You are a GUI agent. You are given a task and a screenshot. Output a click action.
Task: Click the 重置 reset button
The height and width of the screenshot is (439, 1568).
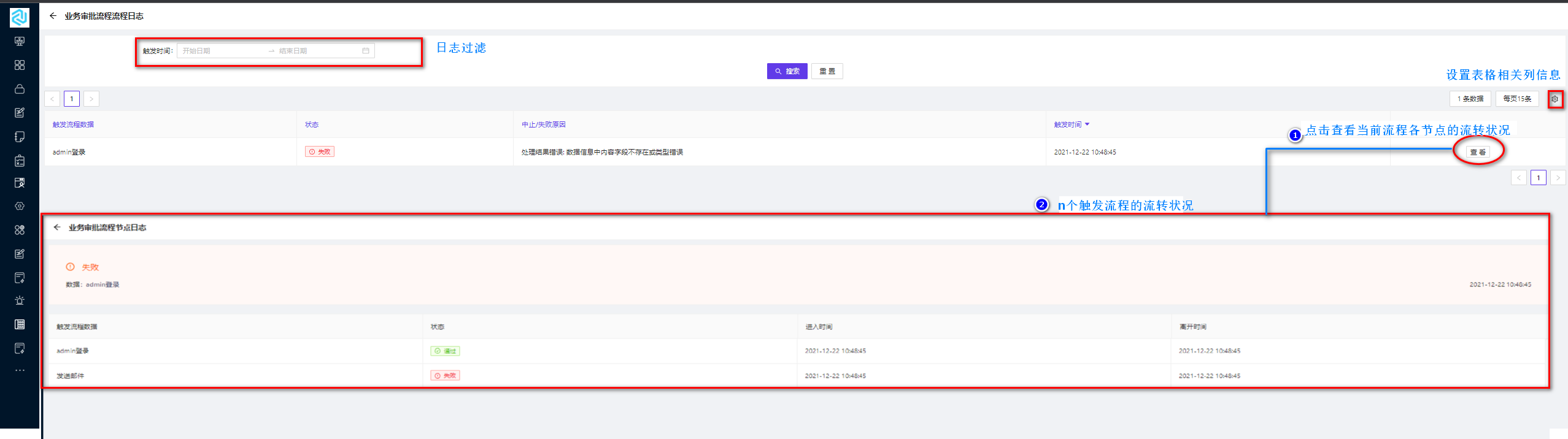(x=827, y=71)
